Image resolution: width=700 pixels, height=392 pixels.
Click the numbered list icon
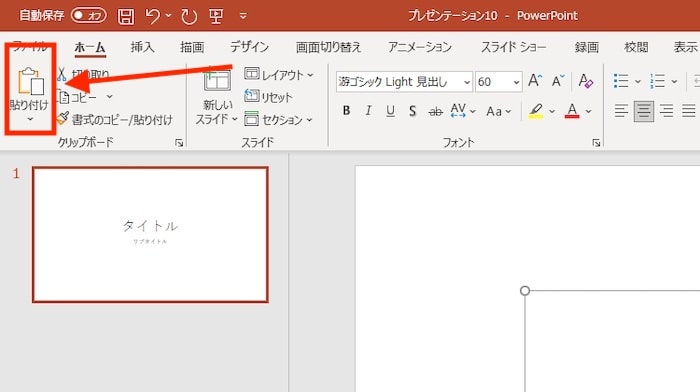click(657, 81)
